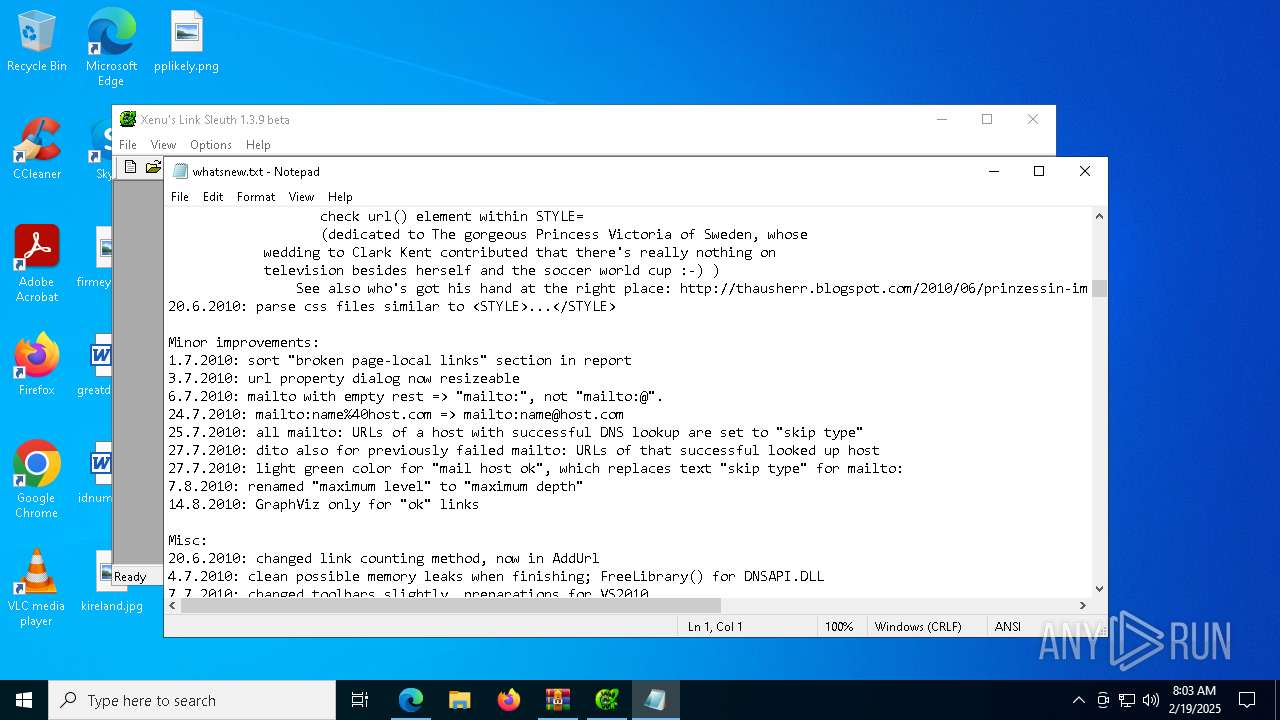Click line 'parse css files similar to STYLE'
The height and width of the screenshot is (720, 1280).
pyautogui.click(x=392, y=306)
